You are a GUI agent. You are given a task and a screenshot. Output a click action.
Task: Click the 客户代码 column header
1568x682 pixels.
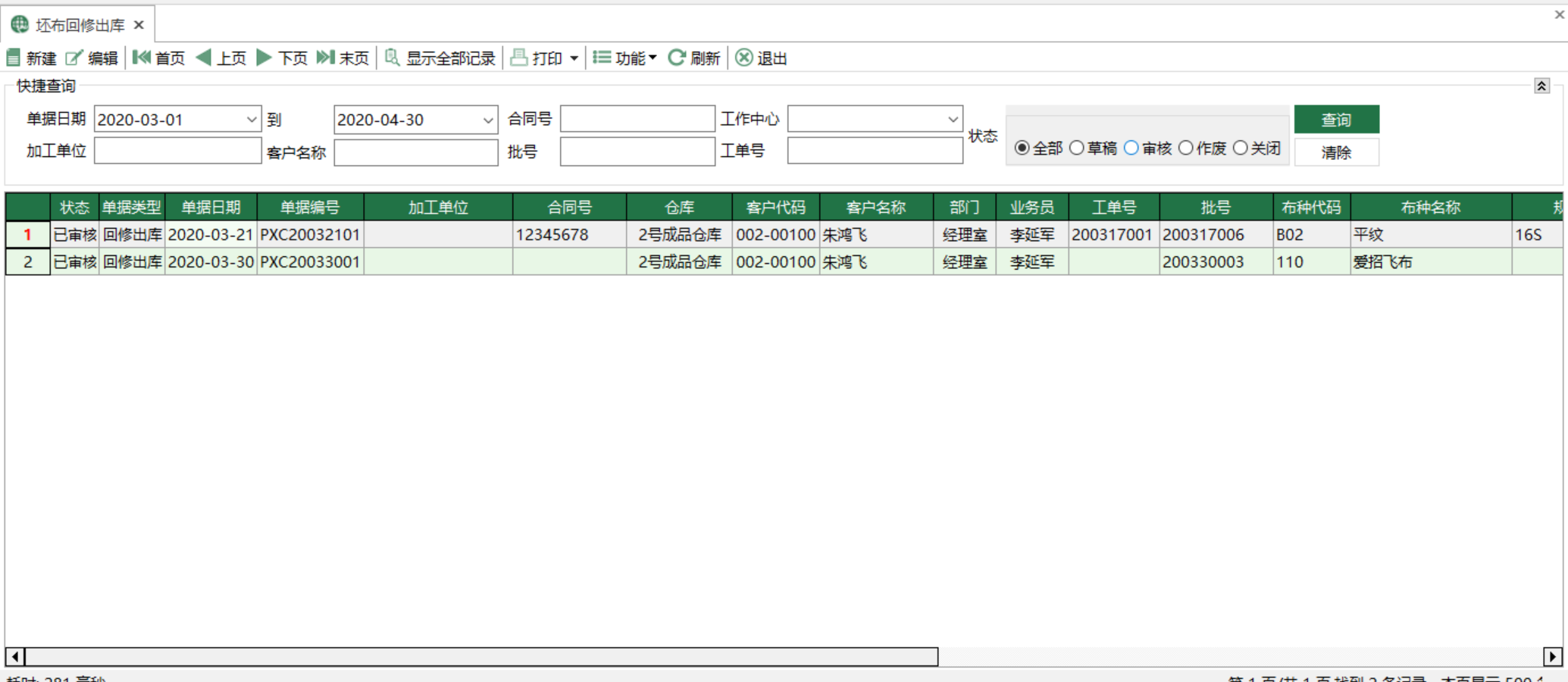[x=775, y=207]
